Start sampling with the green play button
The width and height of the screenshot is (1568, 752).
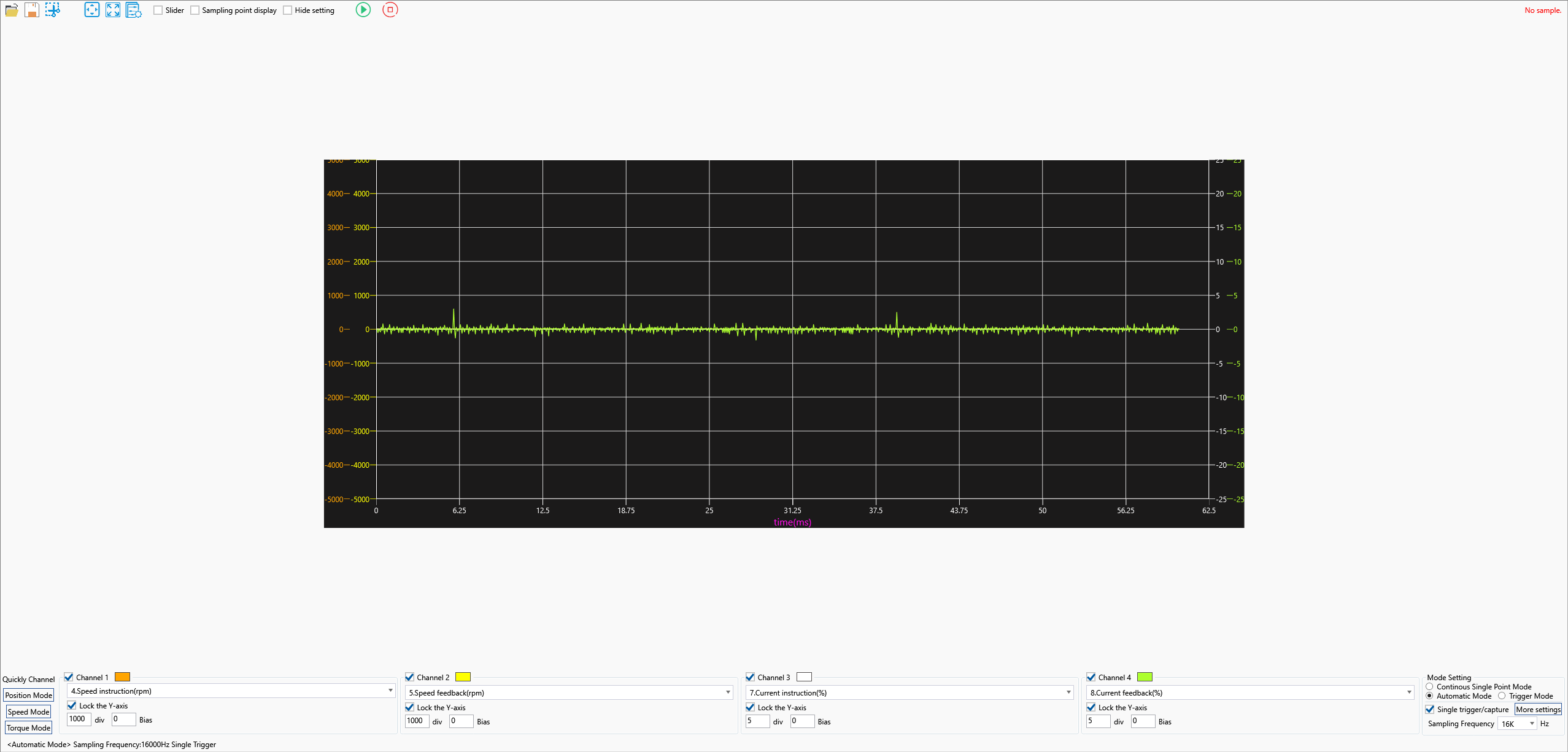pos(363,10)
